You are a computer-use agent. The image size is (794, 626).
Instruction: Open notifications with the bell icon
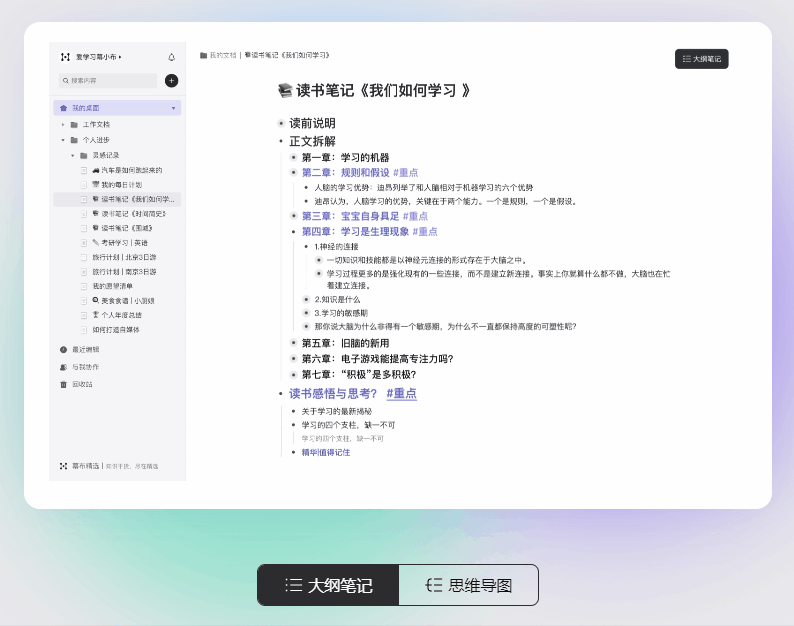[172, 57]
